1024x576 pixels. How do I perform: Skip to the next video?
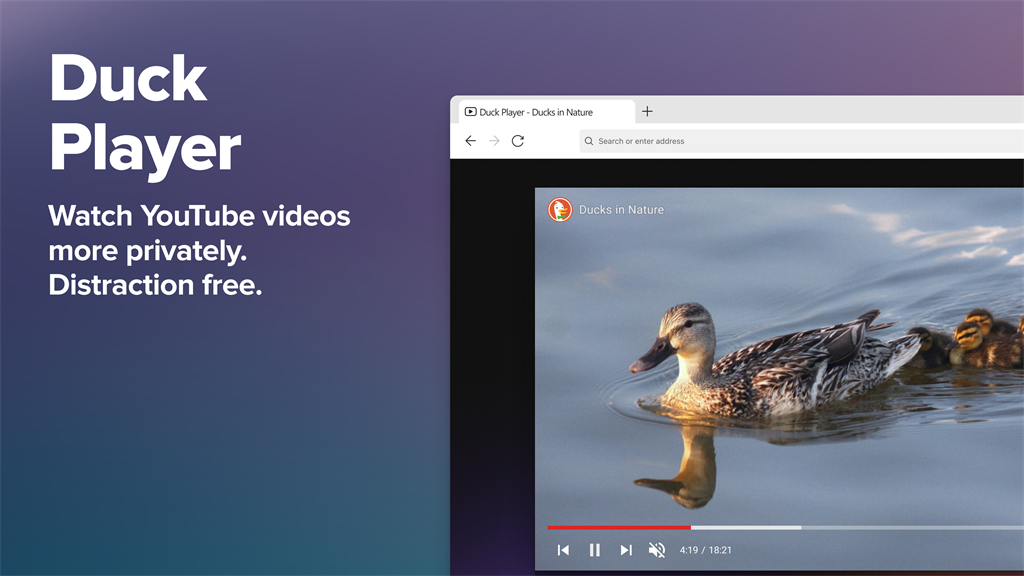626,550
